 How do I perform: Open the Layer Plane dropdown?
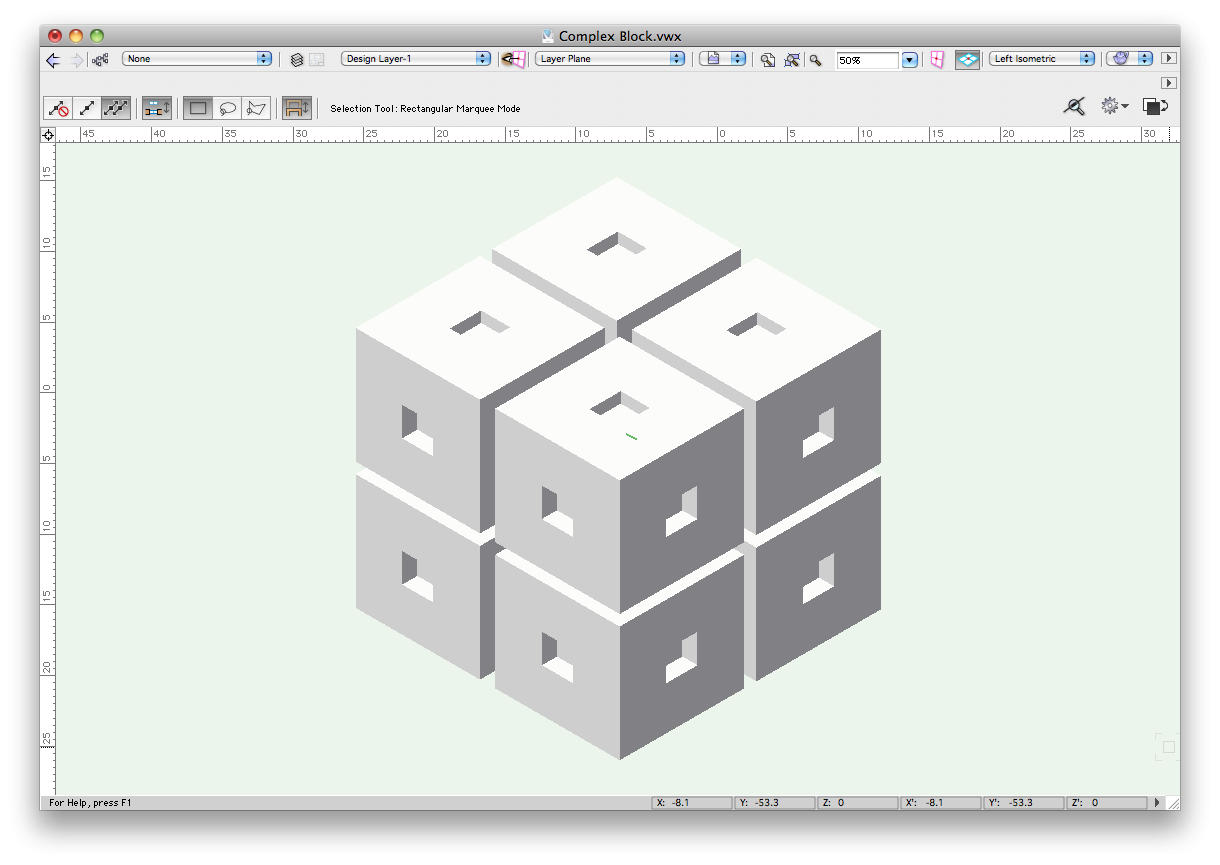[x=610, y=59]
